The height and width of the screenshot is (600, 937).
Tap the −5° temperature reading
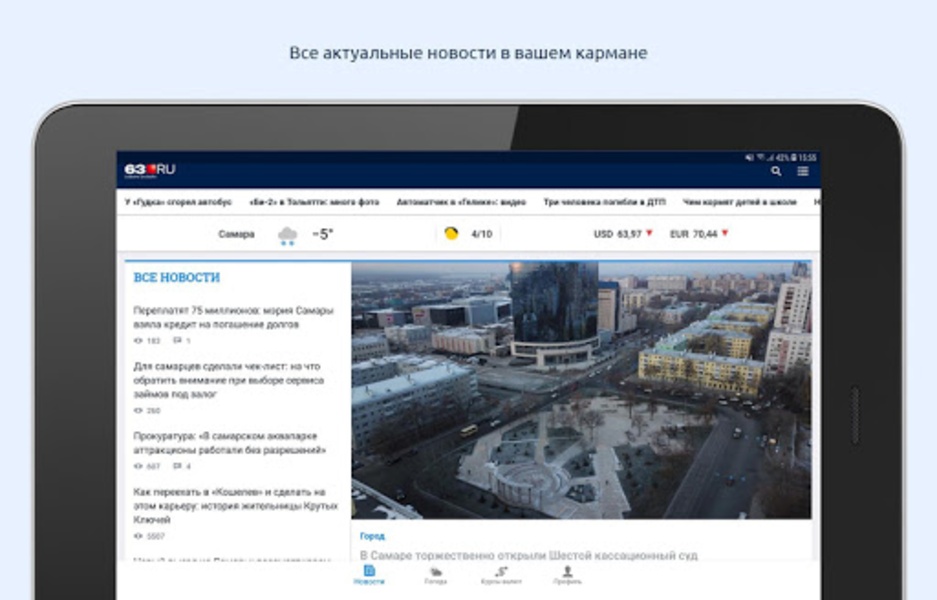[x=323, y=234]
